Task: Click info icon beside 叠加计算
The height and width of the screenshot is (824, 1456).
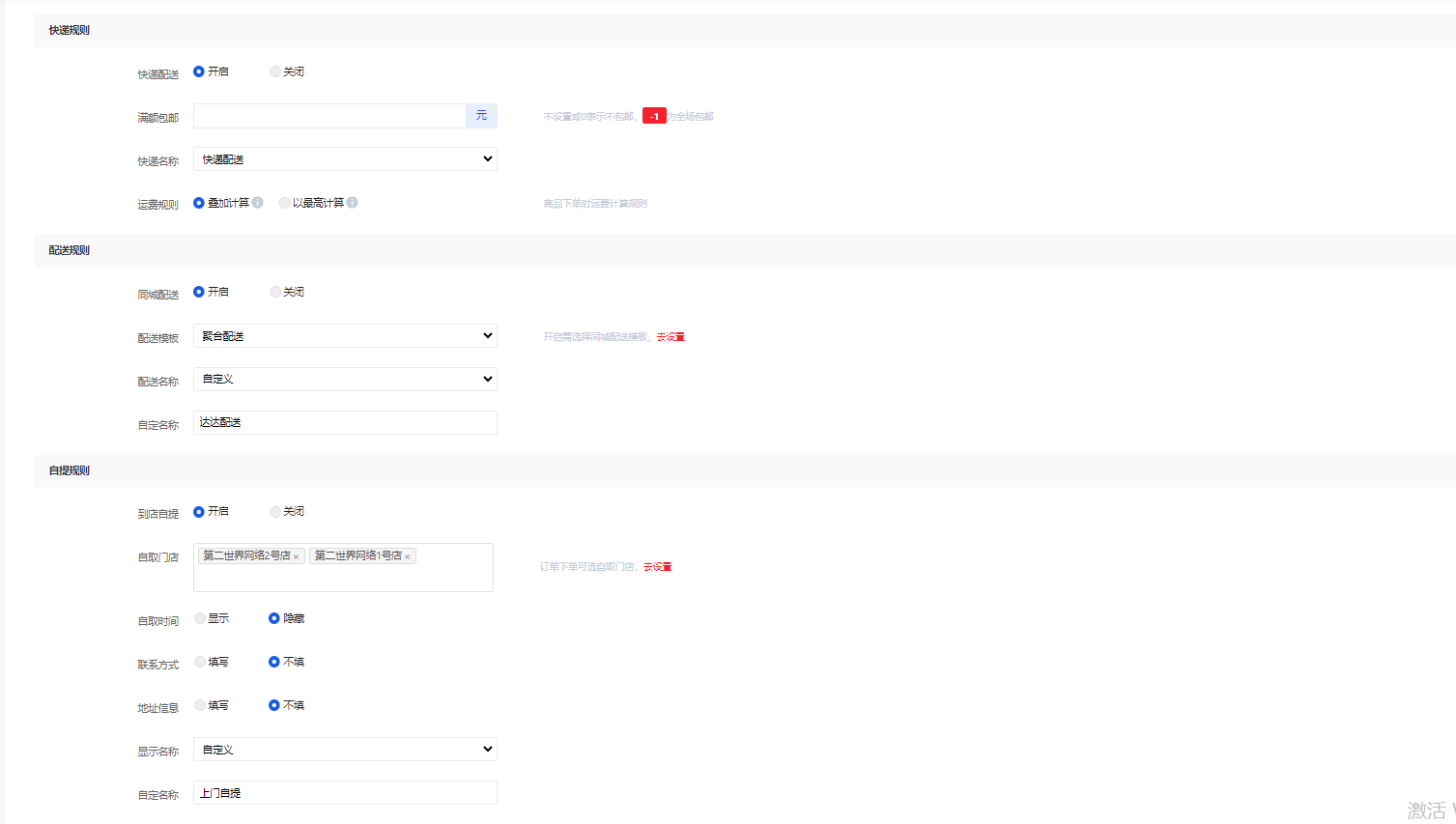Action: coord(258,203)
